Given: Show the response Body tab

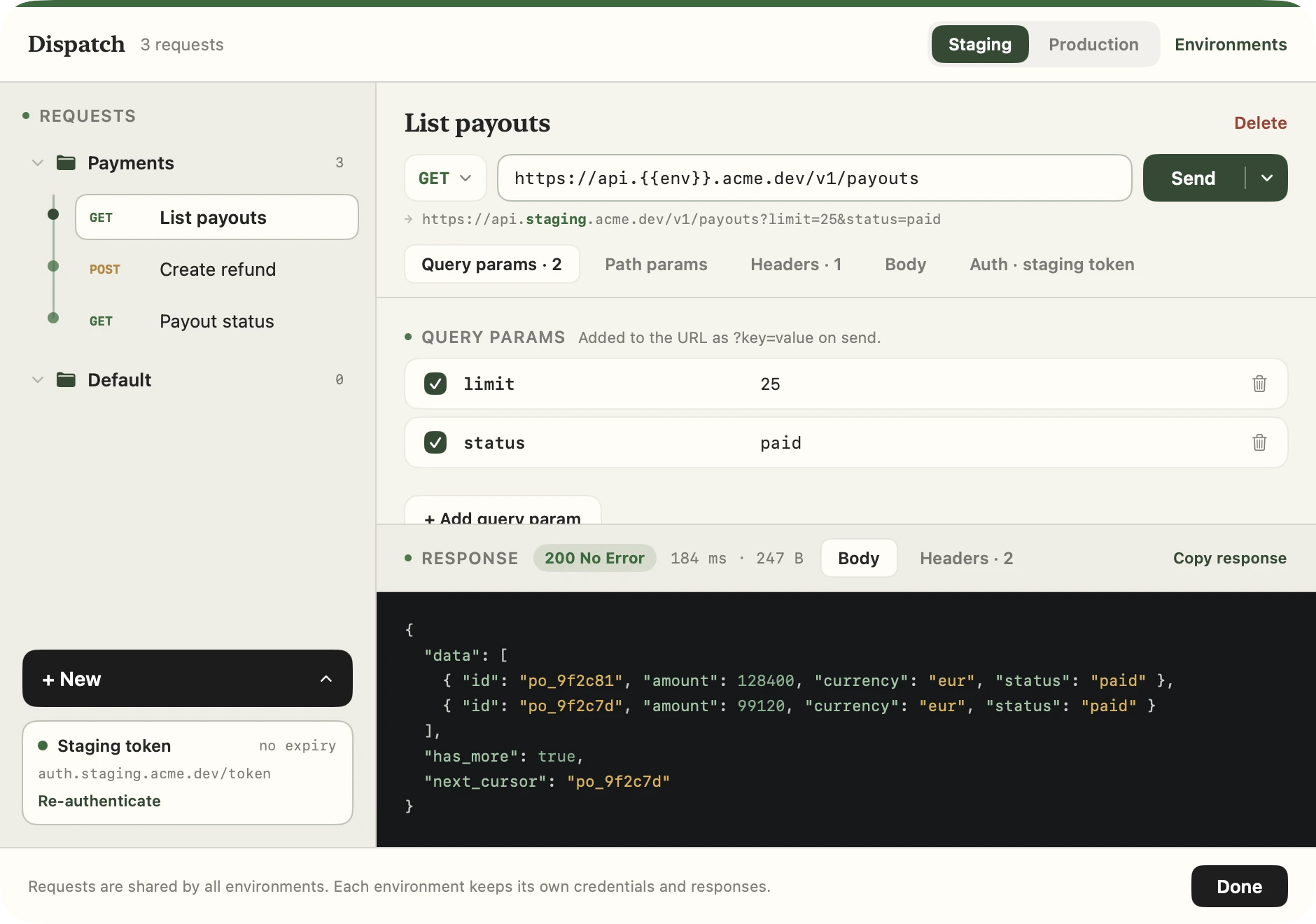Looking at the screenshot, I should click(x=859, y=558).
